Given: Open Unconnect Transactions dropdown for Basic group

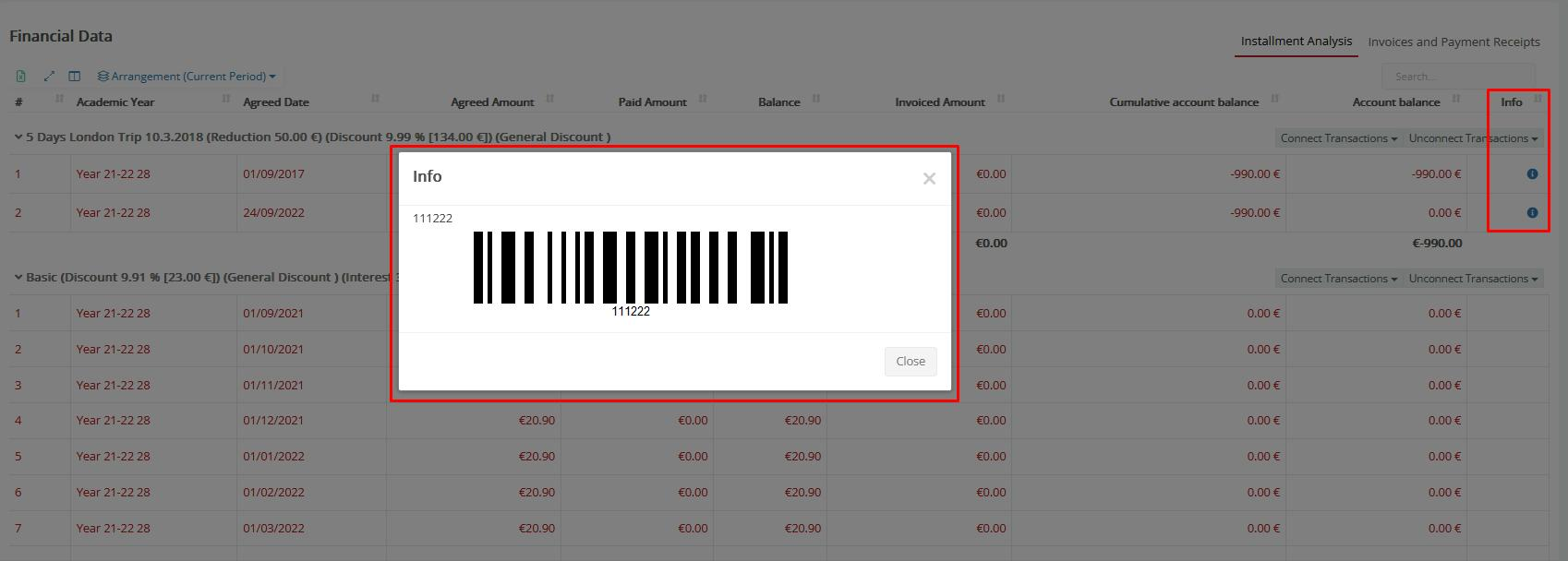Looking at the screenshot, I should click(x=1473, y=279).
